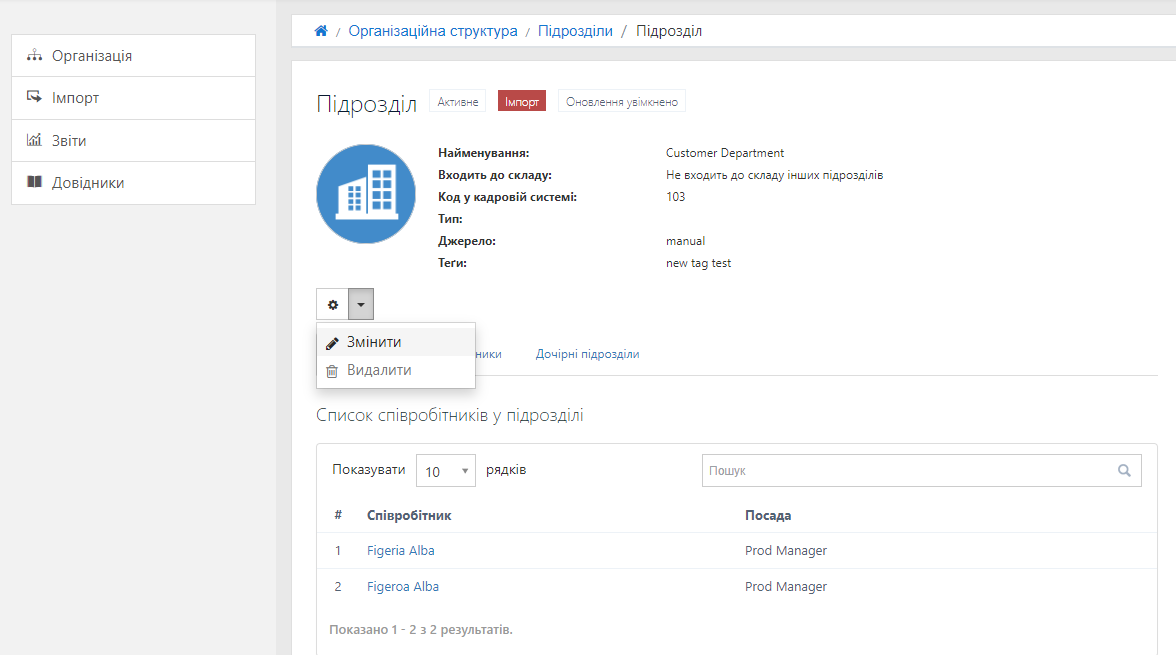
Task: Open Довідники in the sidebar
Action: click(x=134, y=182)
